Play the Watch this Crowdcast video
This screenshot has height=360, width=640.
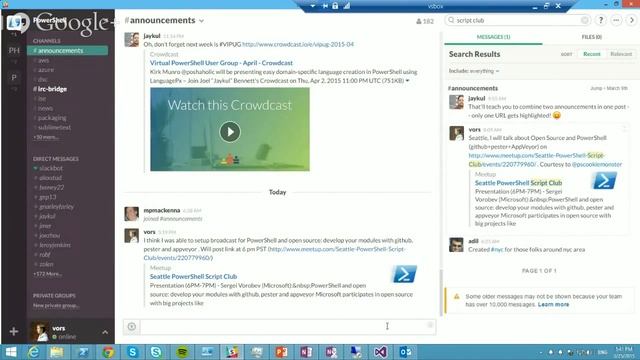[230, 132]
